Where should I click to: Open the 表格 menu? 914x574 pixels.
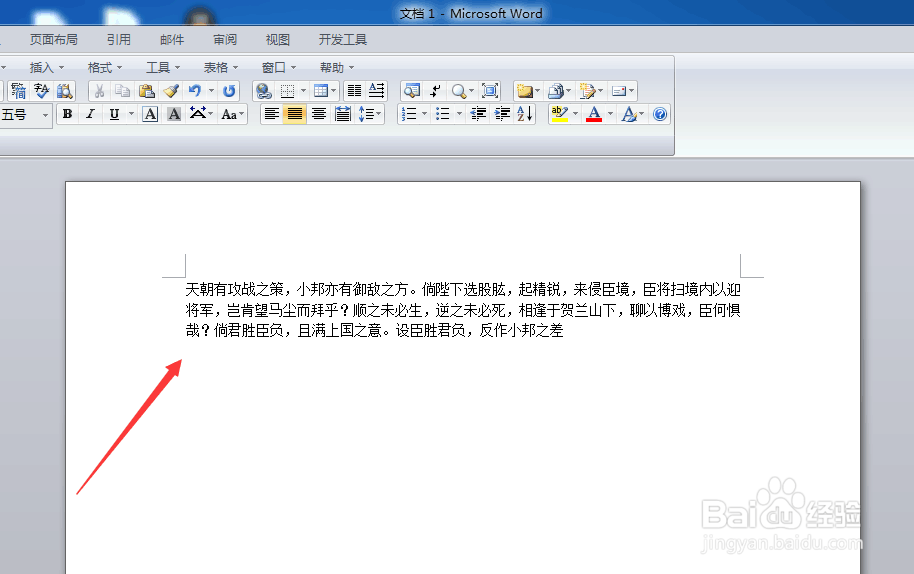click(x=220, y=68)
